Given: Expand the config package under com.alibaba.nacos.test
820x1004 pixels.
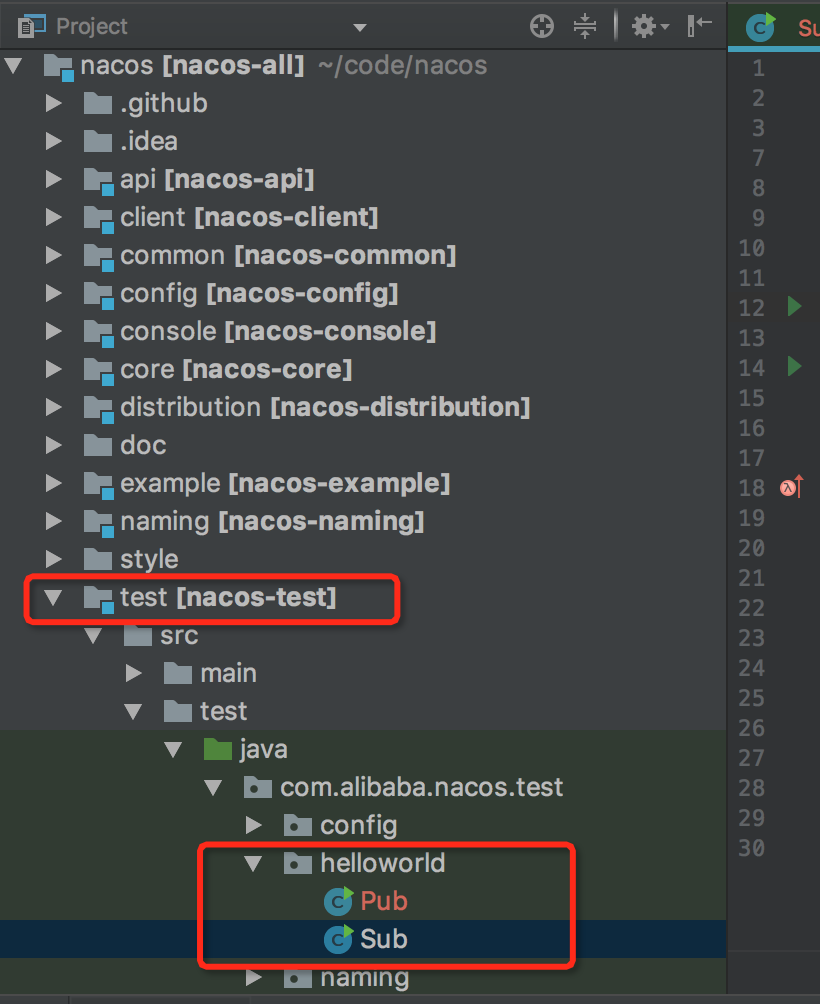Looking at the screenshot, I should (254, 825).
